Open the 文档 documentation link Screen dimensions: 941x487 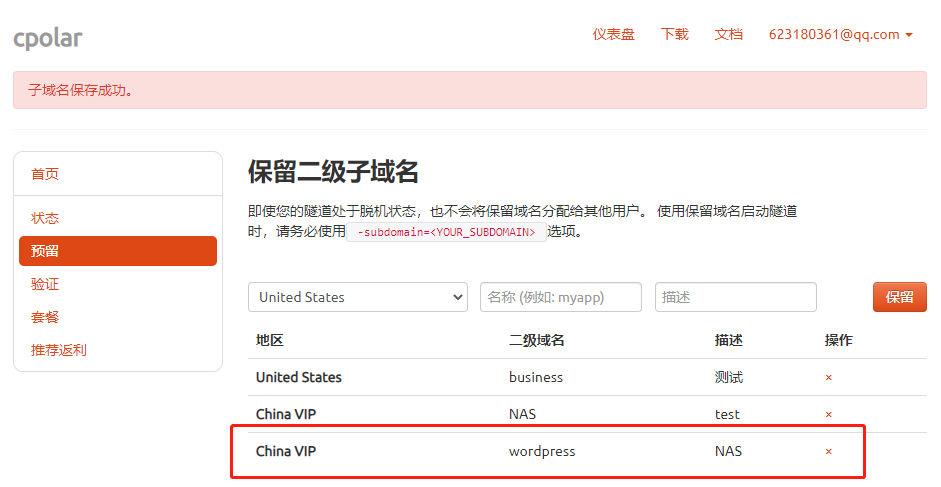(x=729, y=34)
